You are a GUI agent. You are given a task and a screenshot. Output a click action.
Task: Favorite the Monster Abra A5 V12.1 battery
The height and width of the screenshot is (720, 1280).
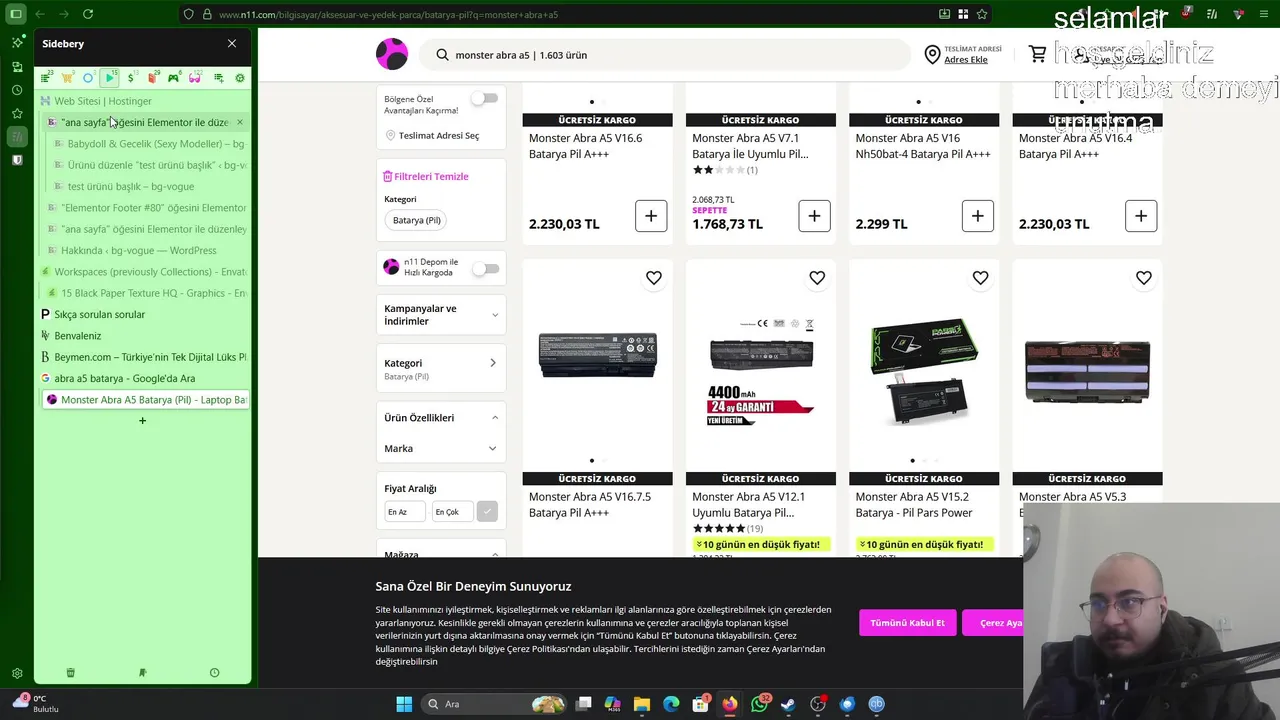(x=817, y=278)
